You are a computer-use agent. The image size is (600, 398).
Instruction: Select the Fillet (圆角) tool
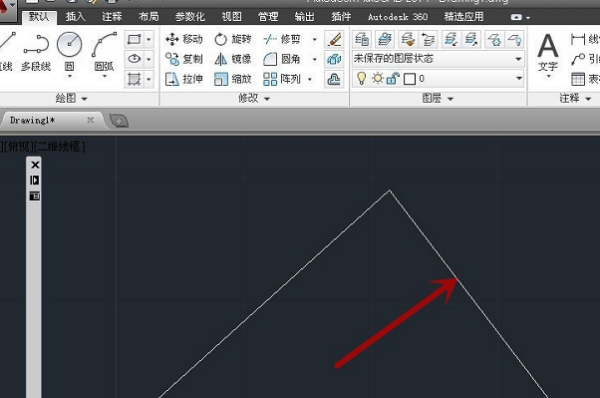(282, 59)
